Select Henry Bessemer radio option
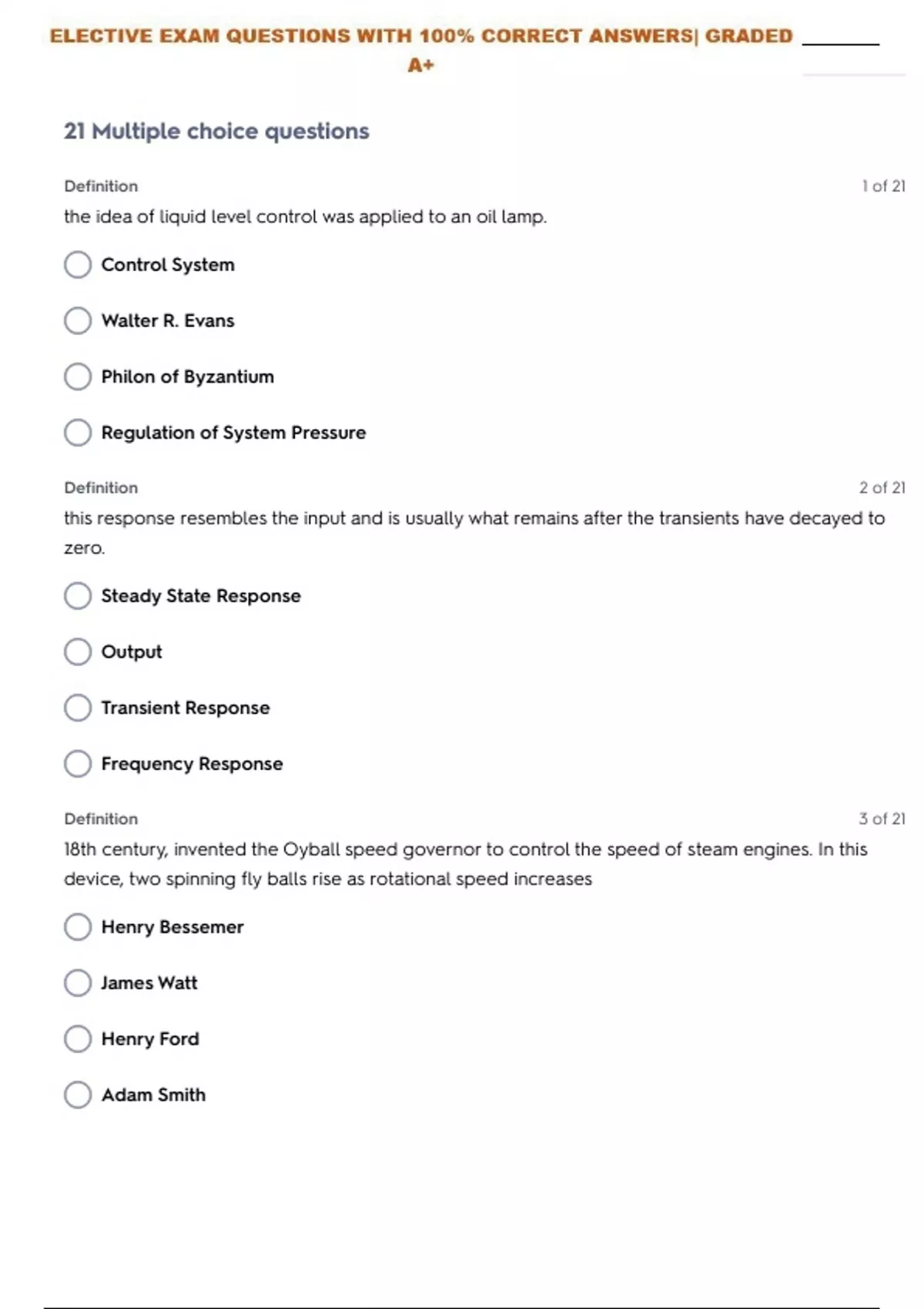The width and height of the screenshot is (924, 1309). click(x=78, y=927)
